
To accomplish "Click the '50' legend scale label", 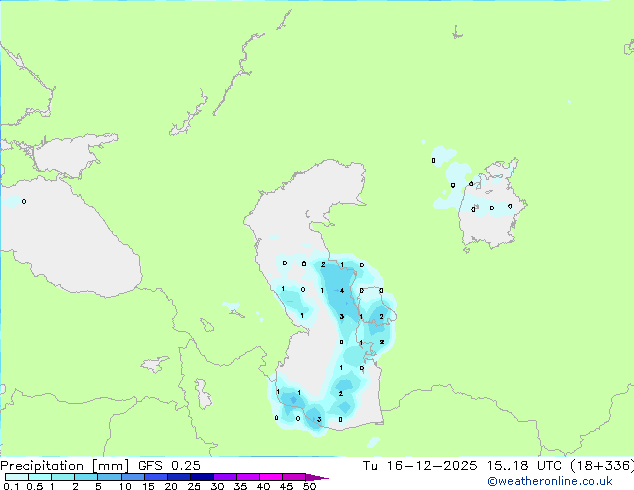I will click(x=309, y=486).
